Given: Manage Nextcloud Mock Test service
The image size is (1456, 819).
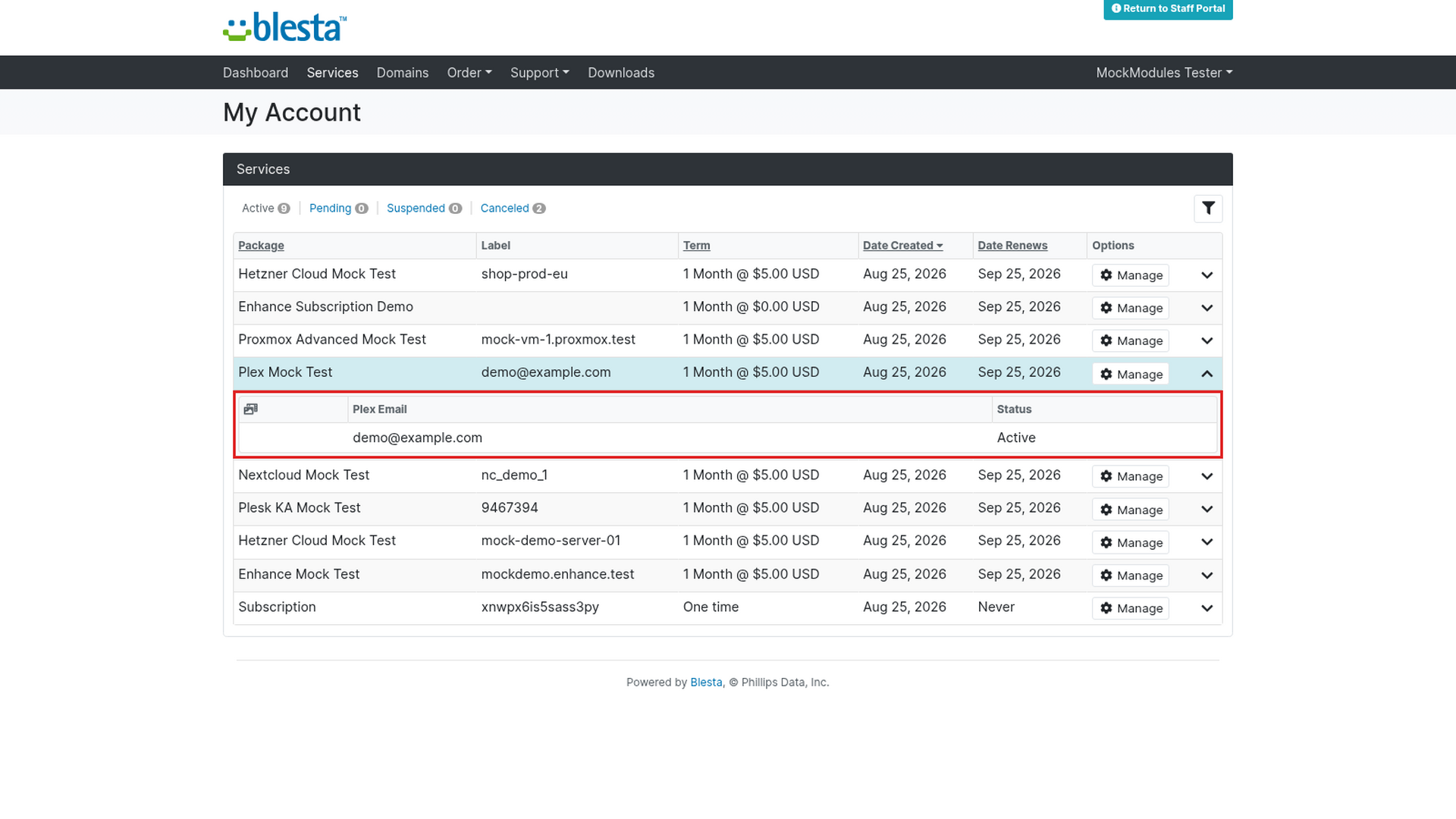Looking at the screenshot, I should (x=1130, y=476).
